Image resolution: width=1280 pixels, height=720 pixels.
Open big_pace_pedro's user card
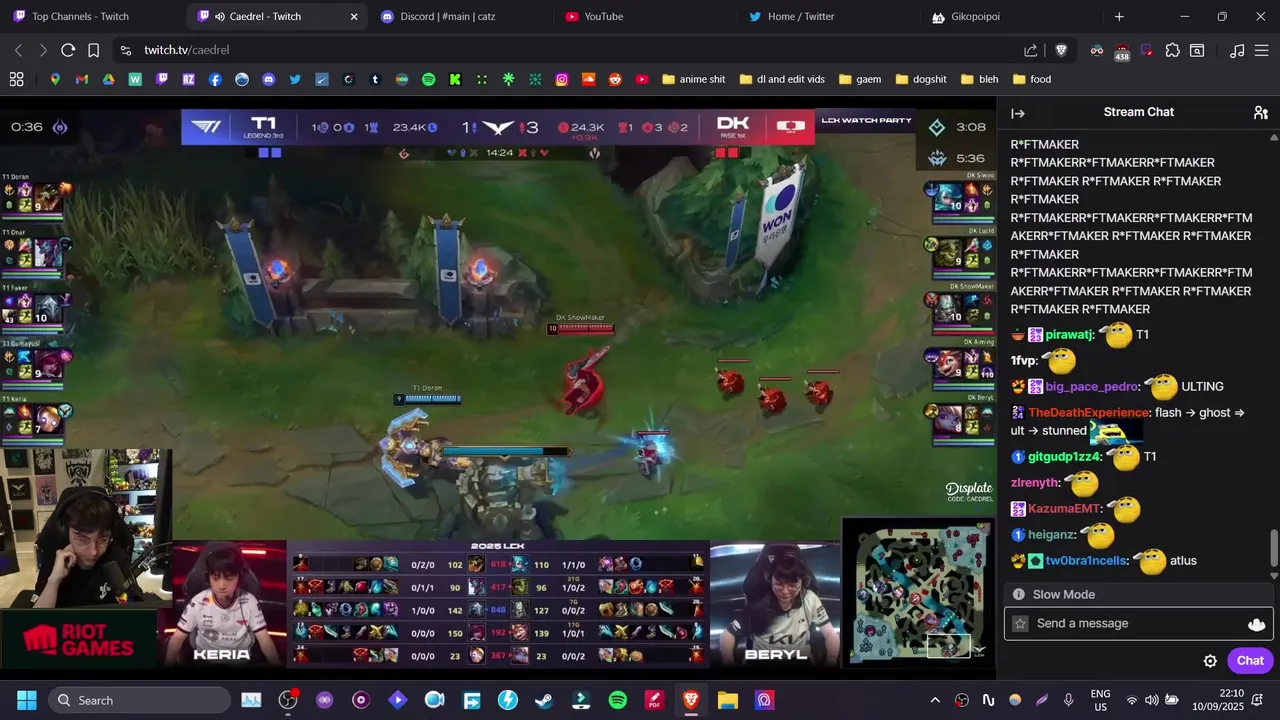[x=1092, y=387]
